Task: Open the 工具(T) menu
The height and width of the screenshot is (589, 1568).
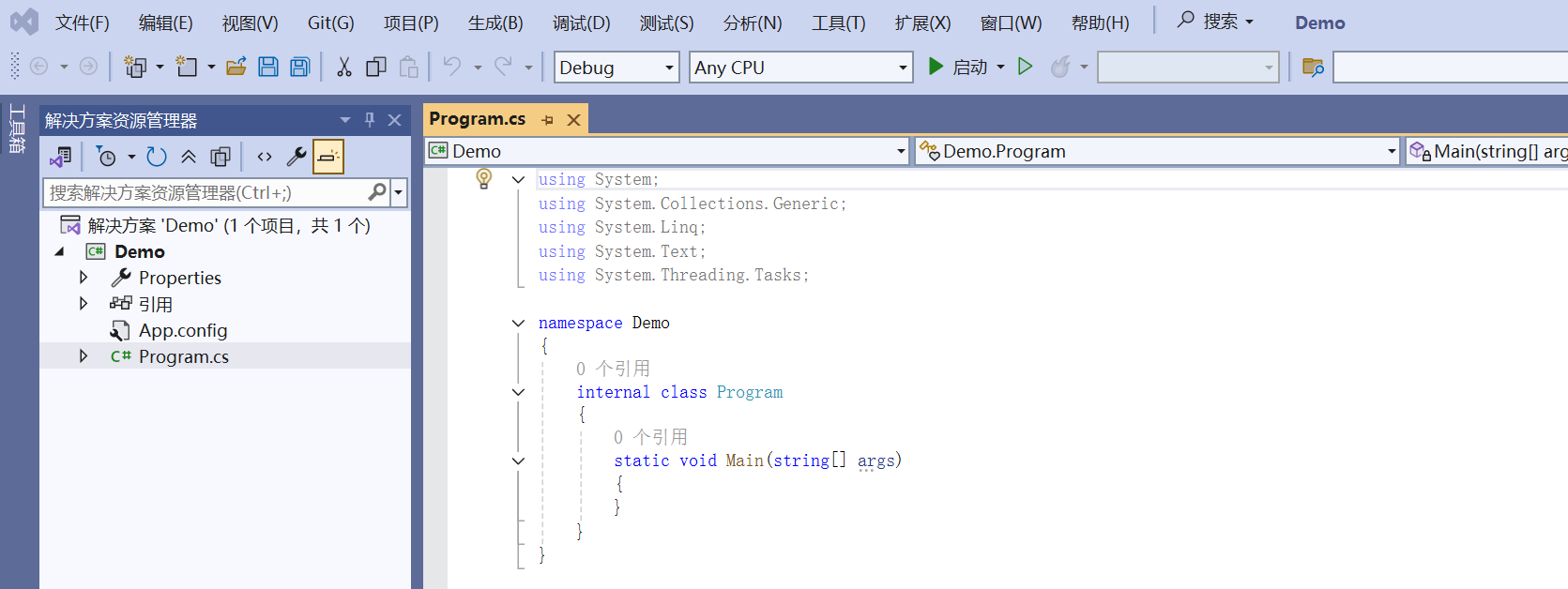Action: tap(839, 23)
